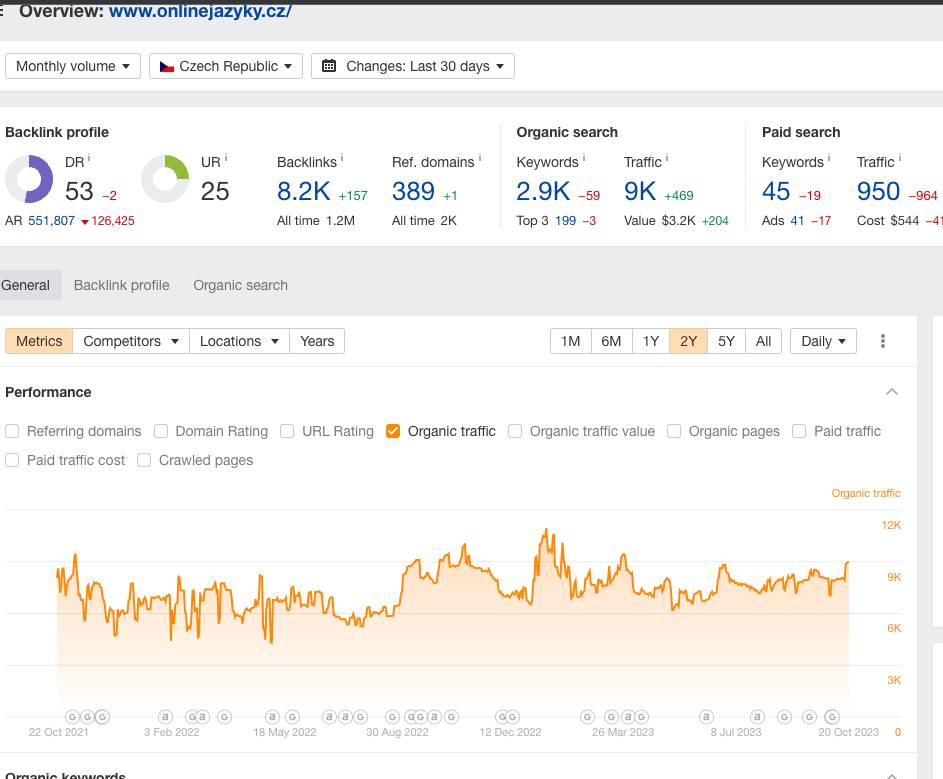This screenshot has height=779, width=943.
Task: Click the last G marker near 20 Oct 2023
Action: (x=832, y=716)
